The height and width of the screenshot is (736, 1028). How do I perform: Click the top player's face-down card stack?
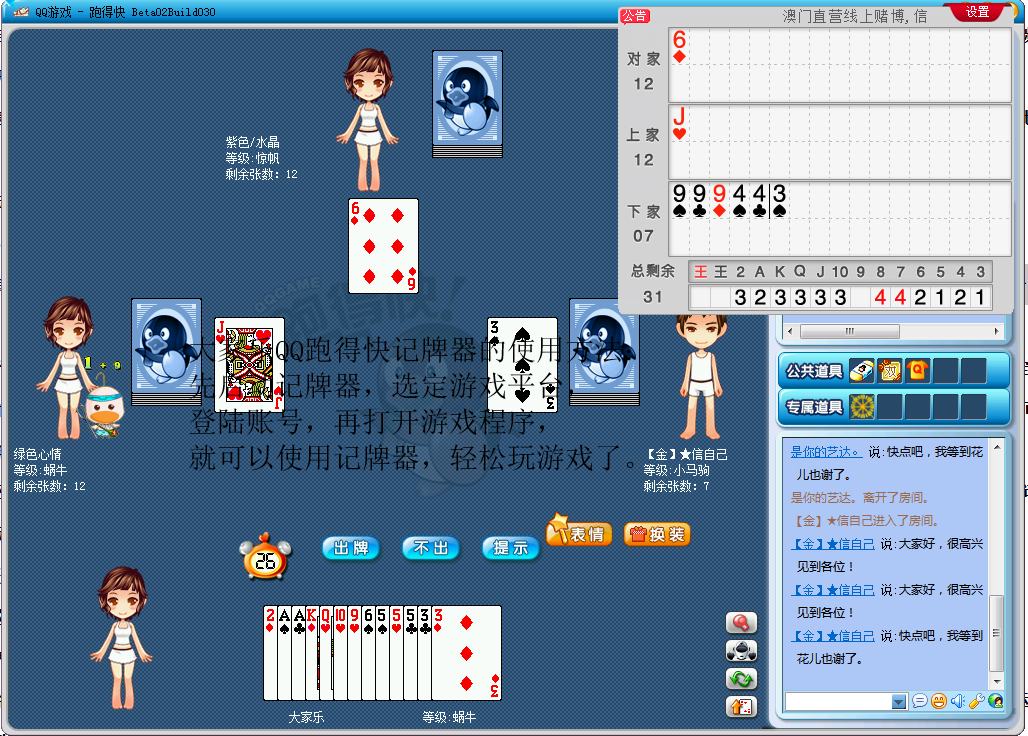click(467, 104)
